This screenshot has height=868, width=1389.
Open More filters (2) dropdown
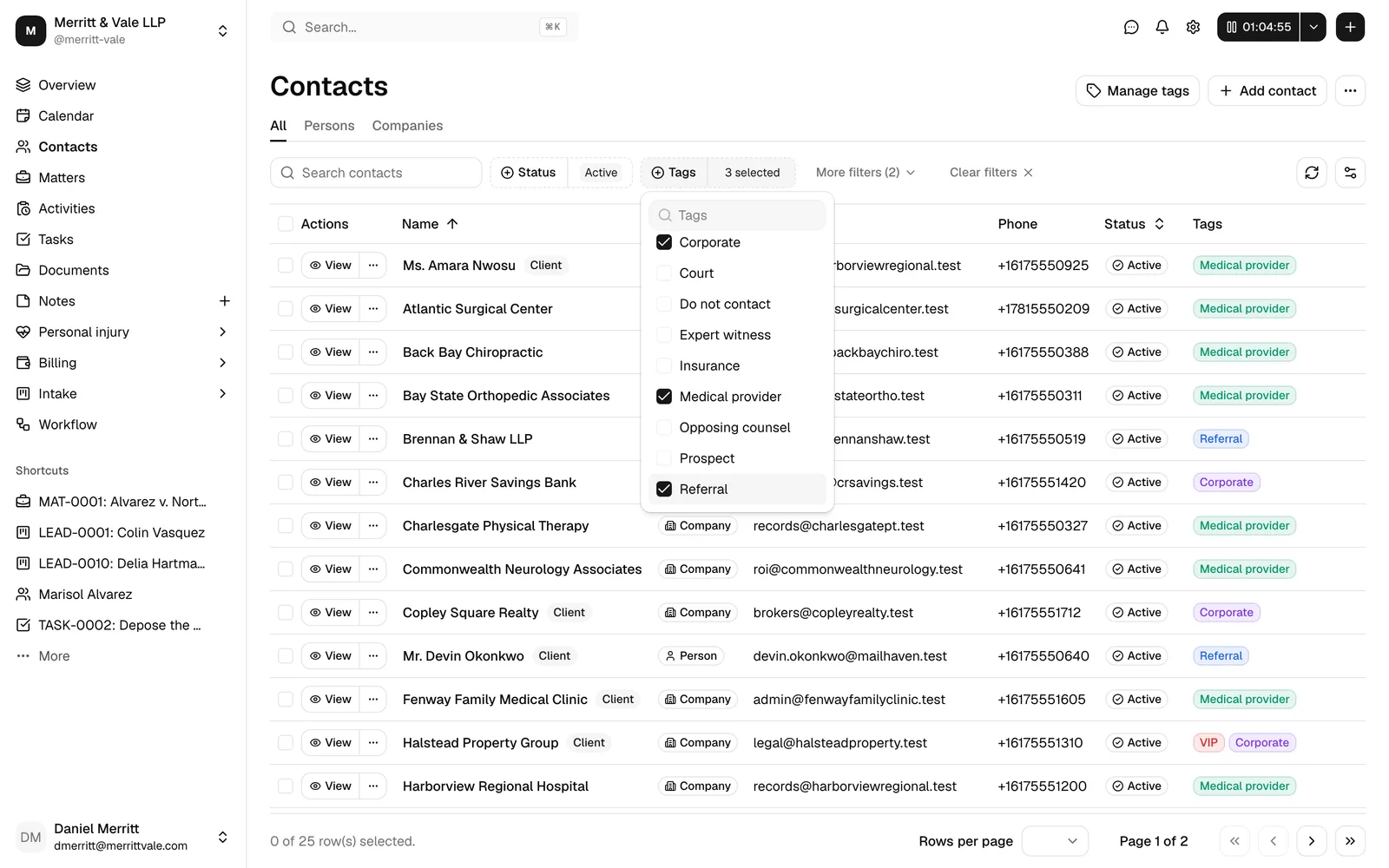coord(866,173)
